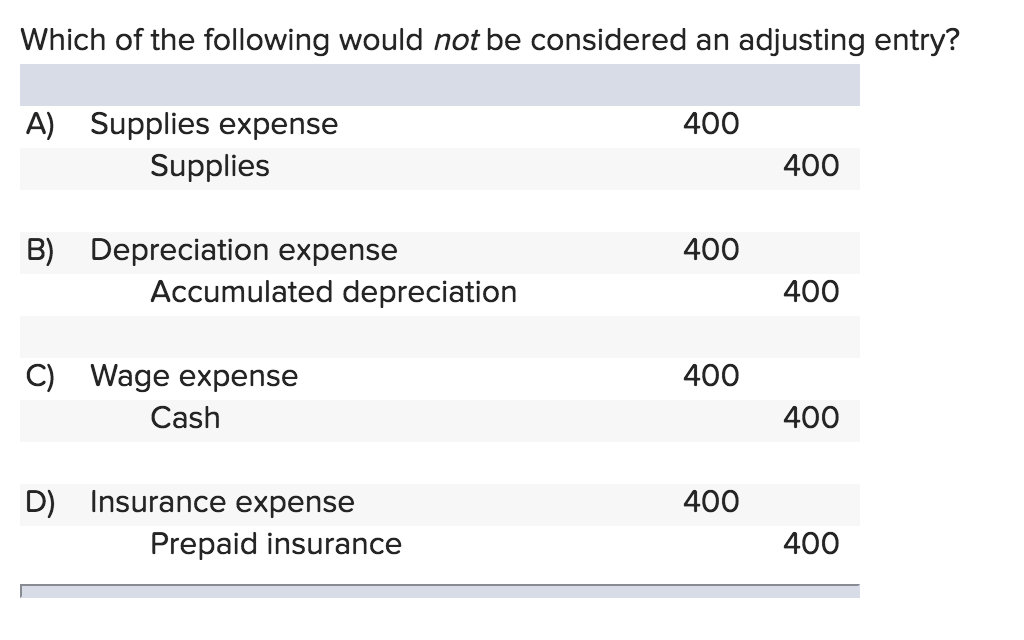
Task: Click the 400 credit for Accumulated depreciation
Action: [x=811, y=292]
